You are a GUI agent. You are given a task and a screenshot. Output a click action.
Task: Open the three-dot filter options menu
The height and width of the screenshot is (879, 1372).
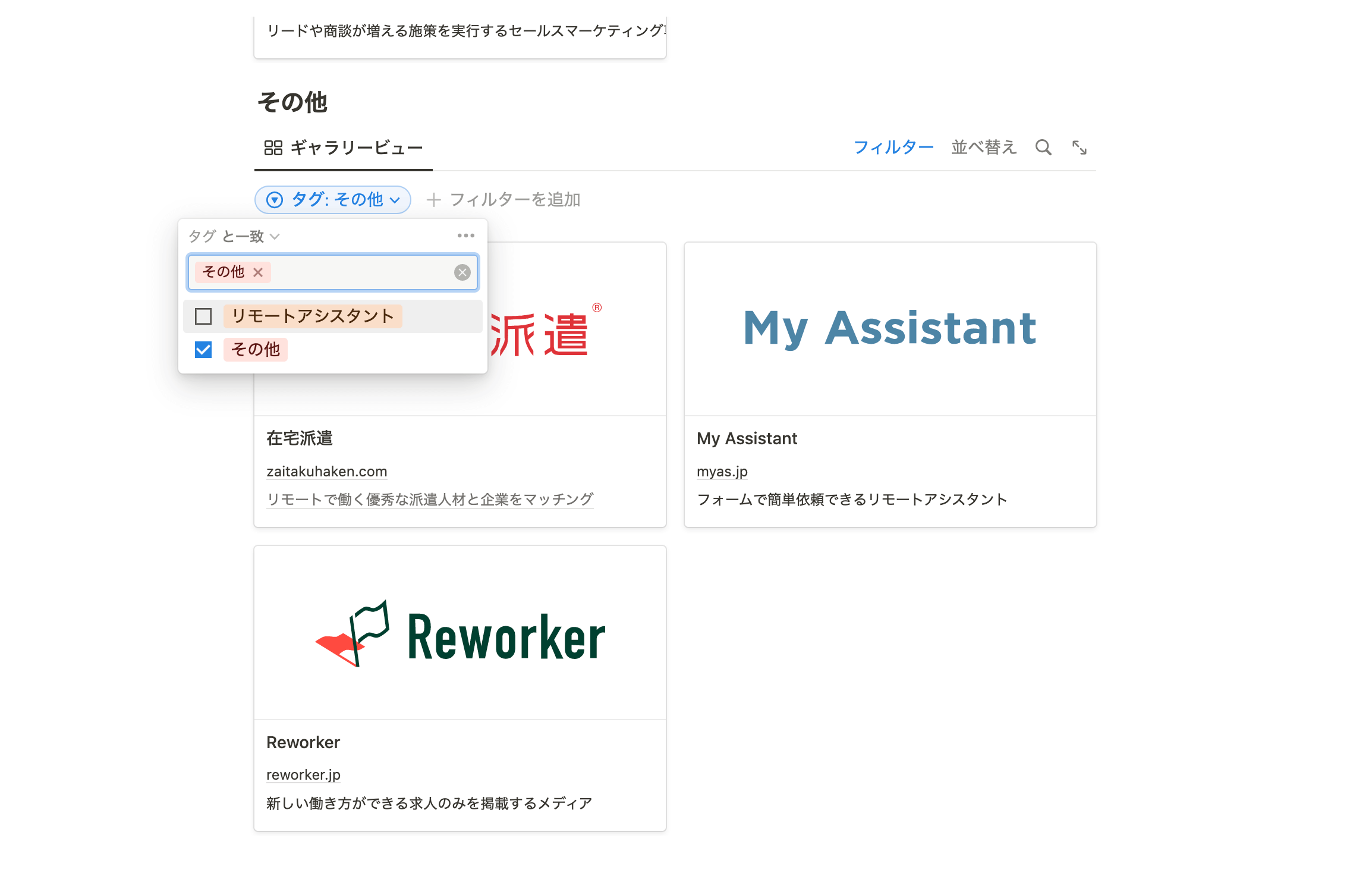pos(466,236)
